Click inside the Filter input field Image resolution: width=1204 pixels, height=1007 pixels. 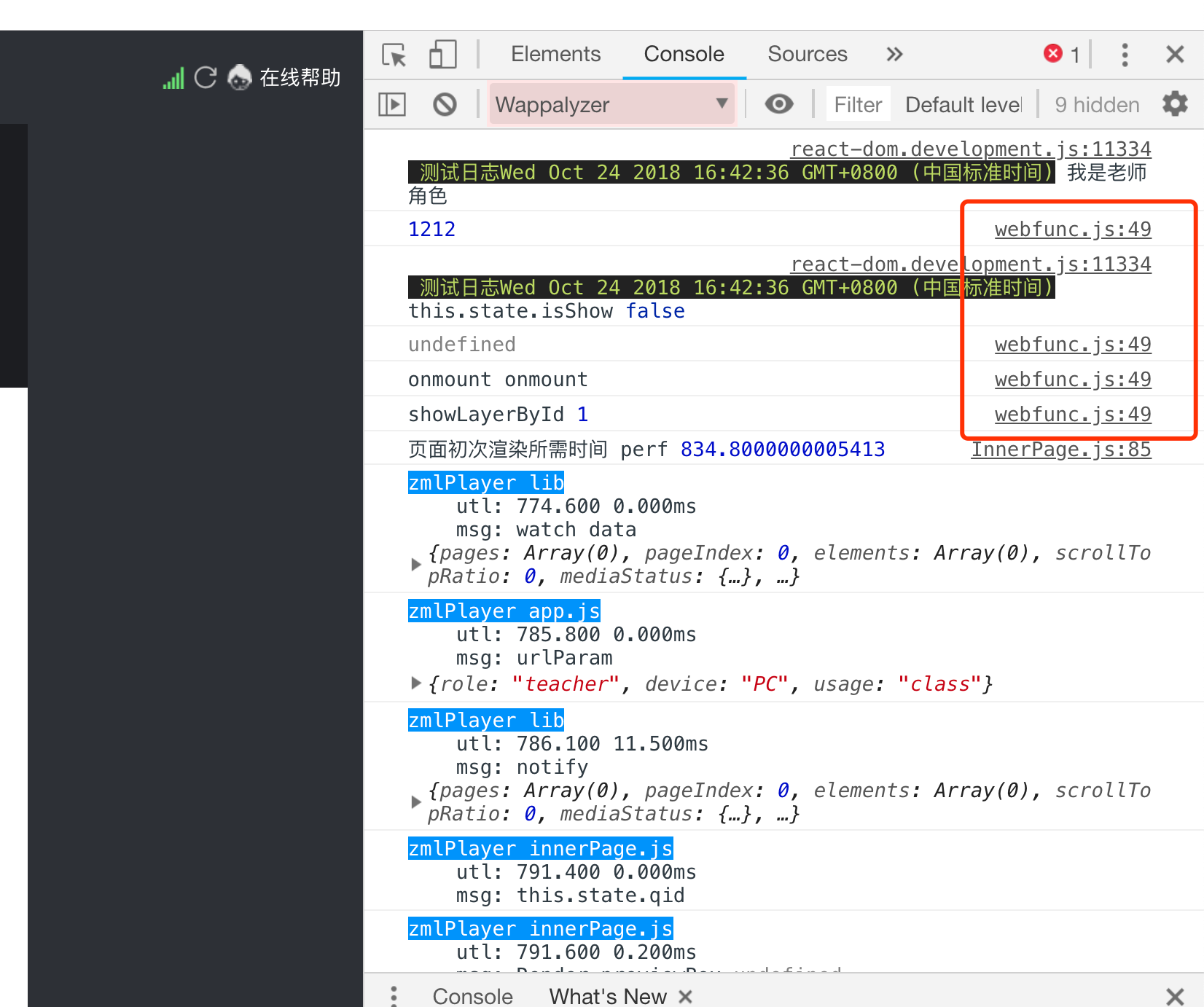point(857,104)
